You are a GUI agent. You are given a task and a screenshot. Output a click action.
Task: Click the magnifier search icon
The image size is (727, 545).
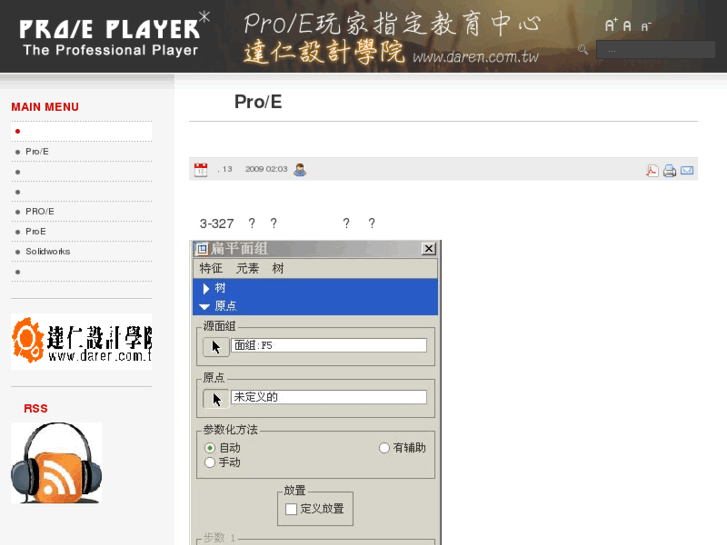[x=583, y=49]
